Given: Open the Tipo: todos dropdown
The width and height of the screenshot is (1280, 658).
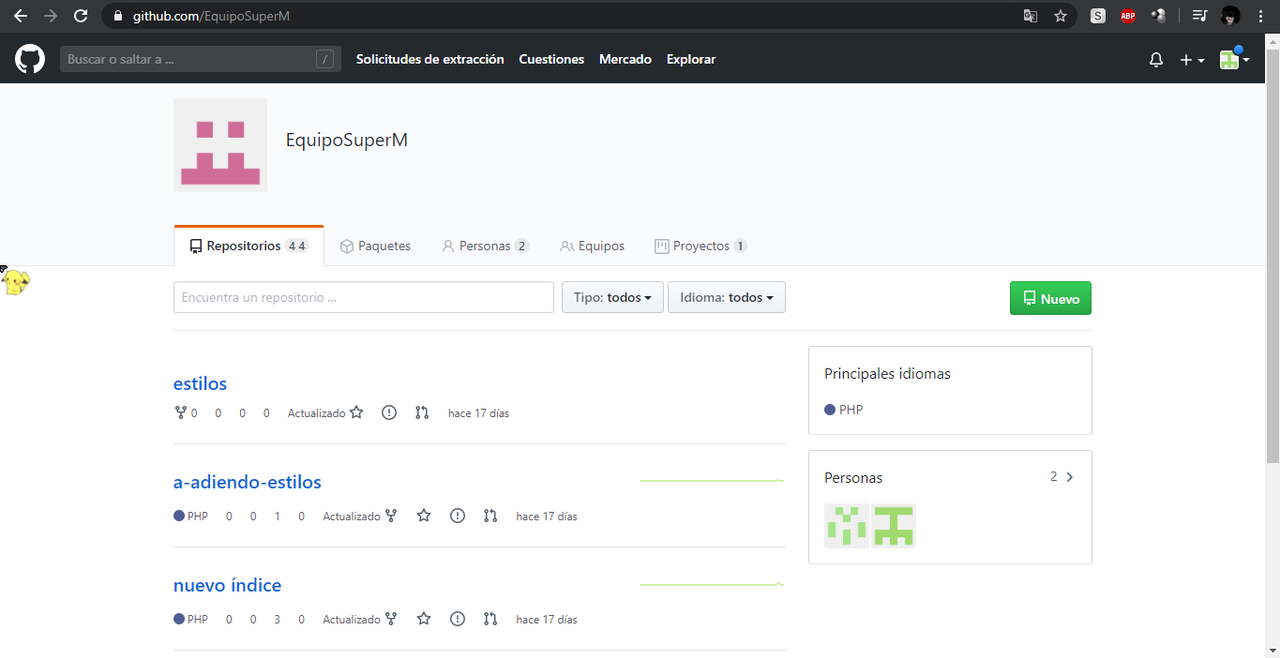Looking at the screenshot, I should click(613, 297).
